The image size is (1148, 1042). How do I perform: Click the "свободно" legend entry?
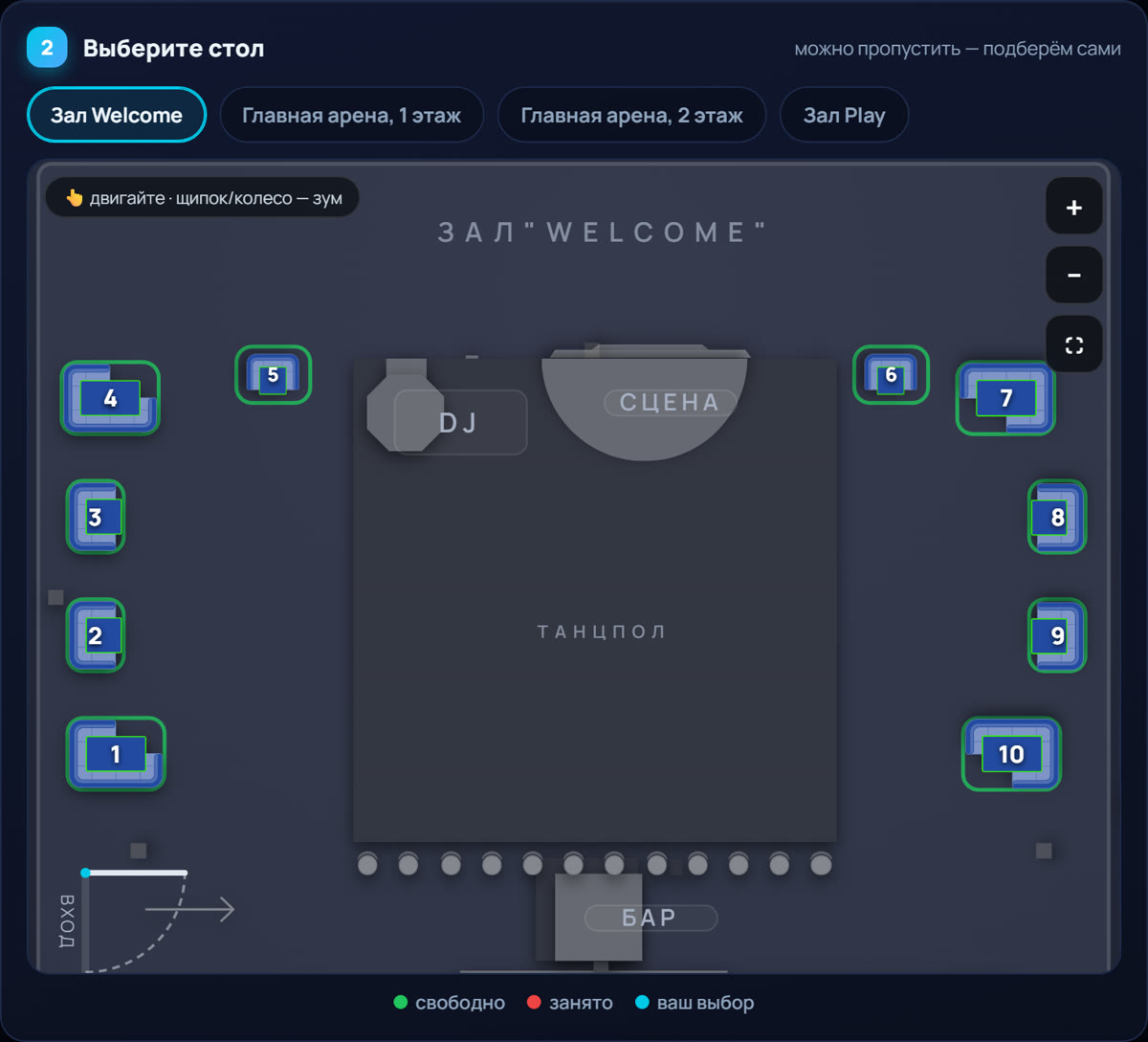pyautogui.click(x=450, y=1003)
